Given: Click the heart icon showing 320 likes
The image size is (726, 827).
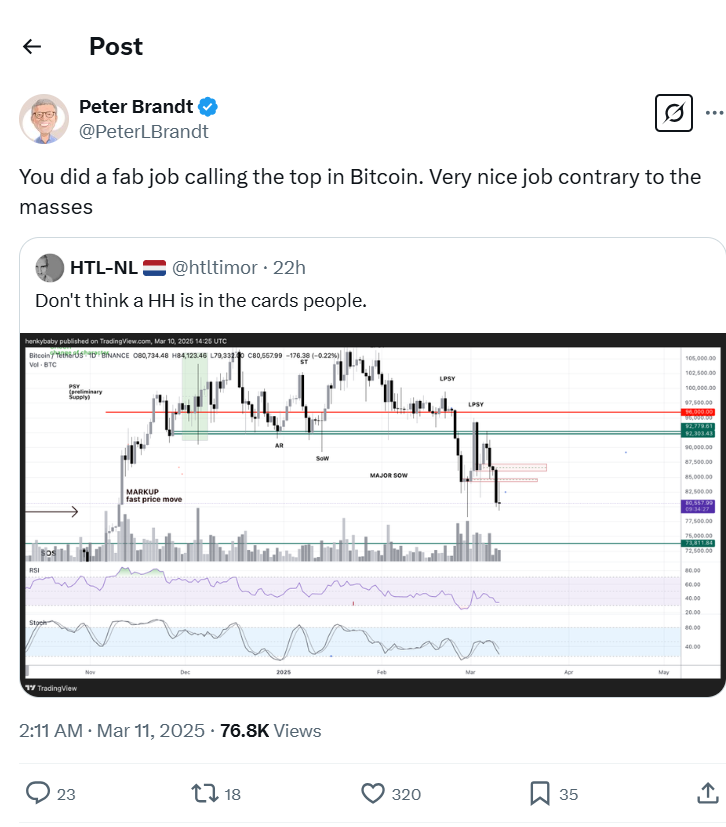Looking at the screenshot, I should pyautogui.click(x=372, y=793).
